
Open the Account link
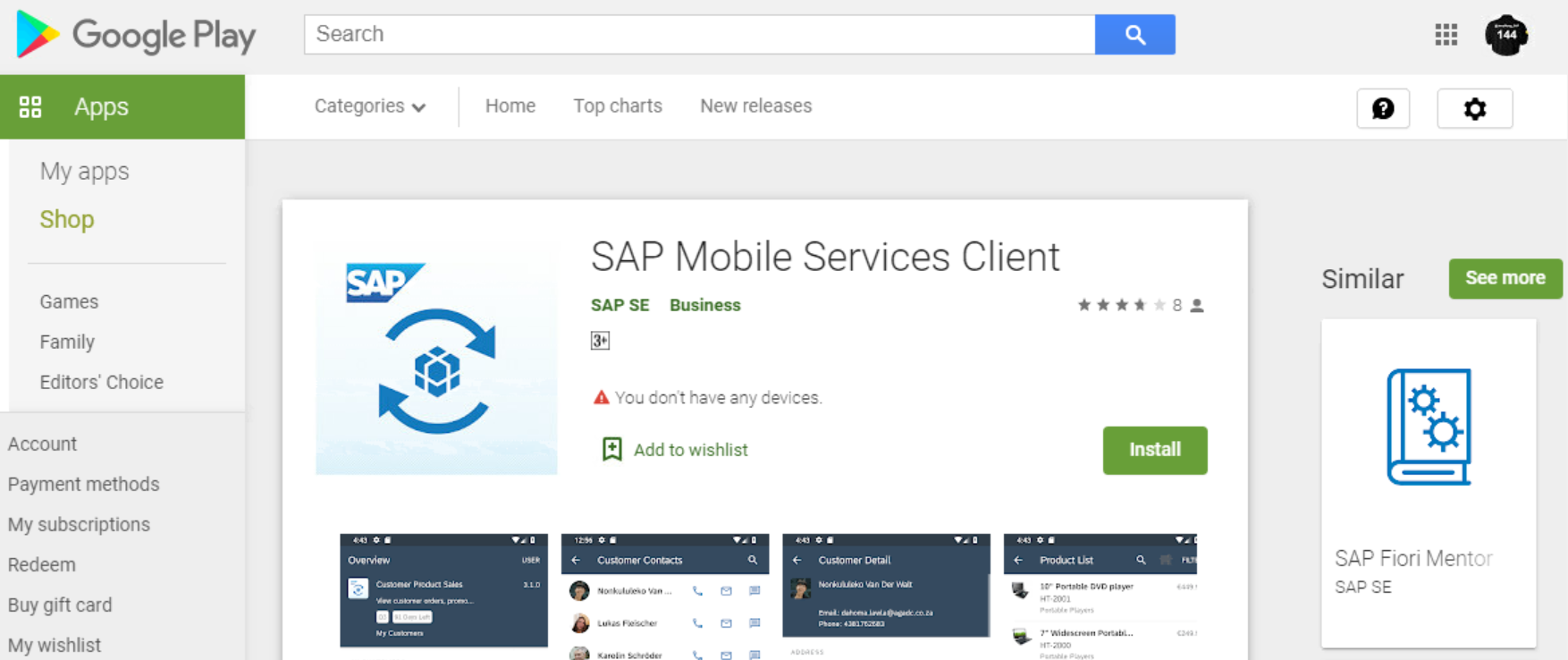click(42, 444)
